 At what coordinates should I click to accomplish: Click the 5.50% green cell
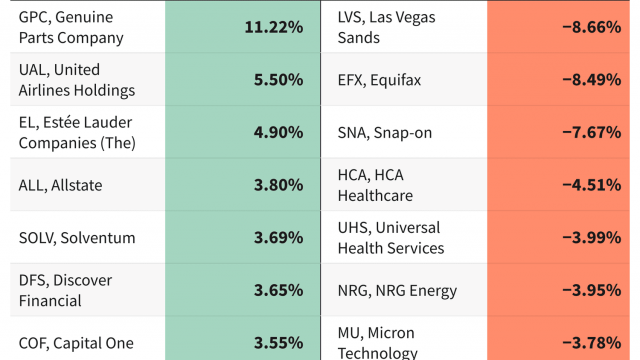coord(243,79)
